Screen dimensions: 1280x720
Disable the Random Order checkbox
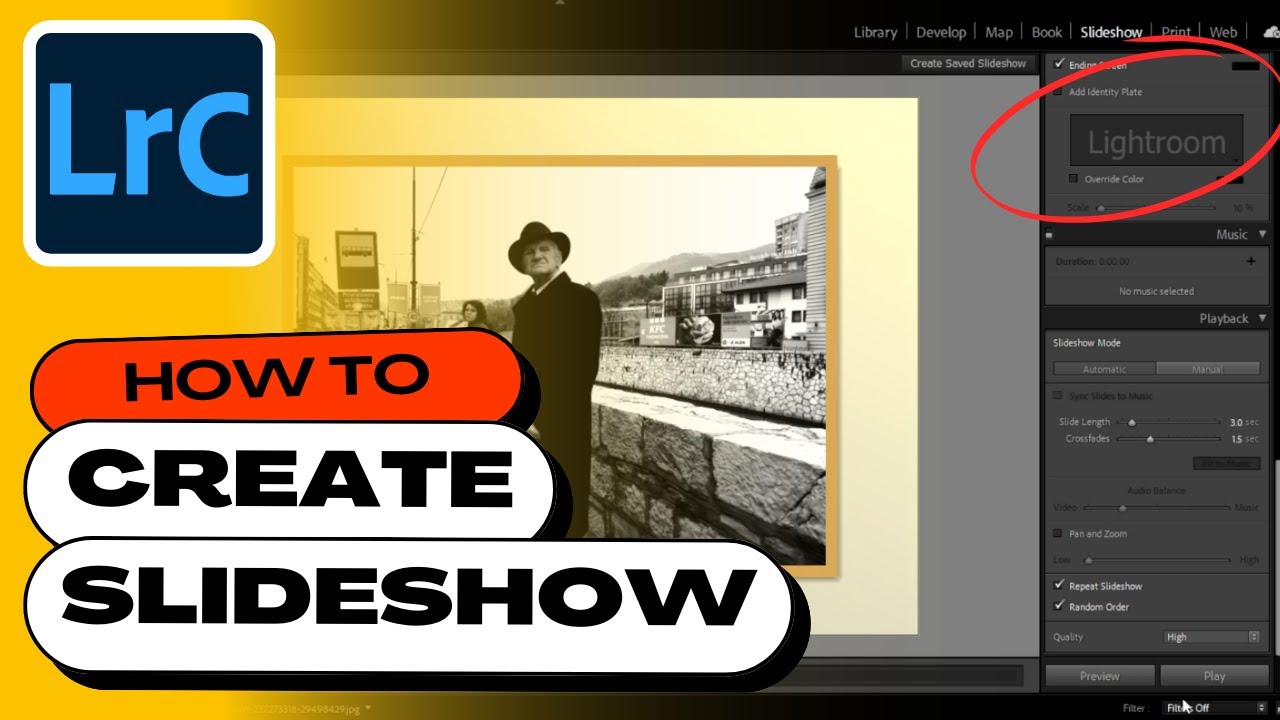coord(1059,606)
